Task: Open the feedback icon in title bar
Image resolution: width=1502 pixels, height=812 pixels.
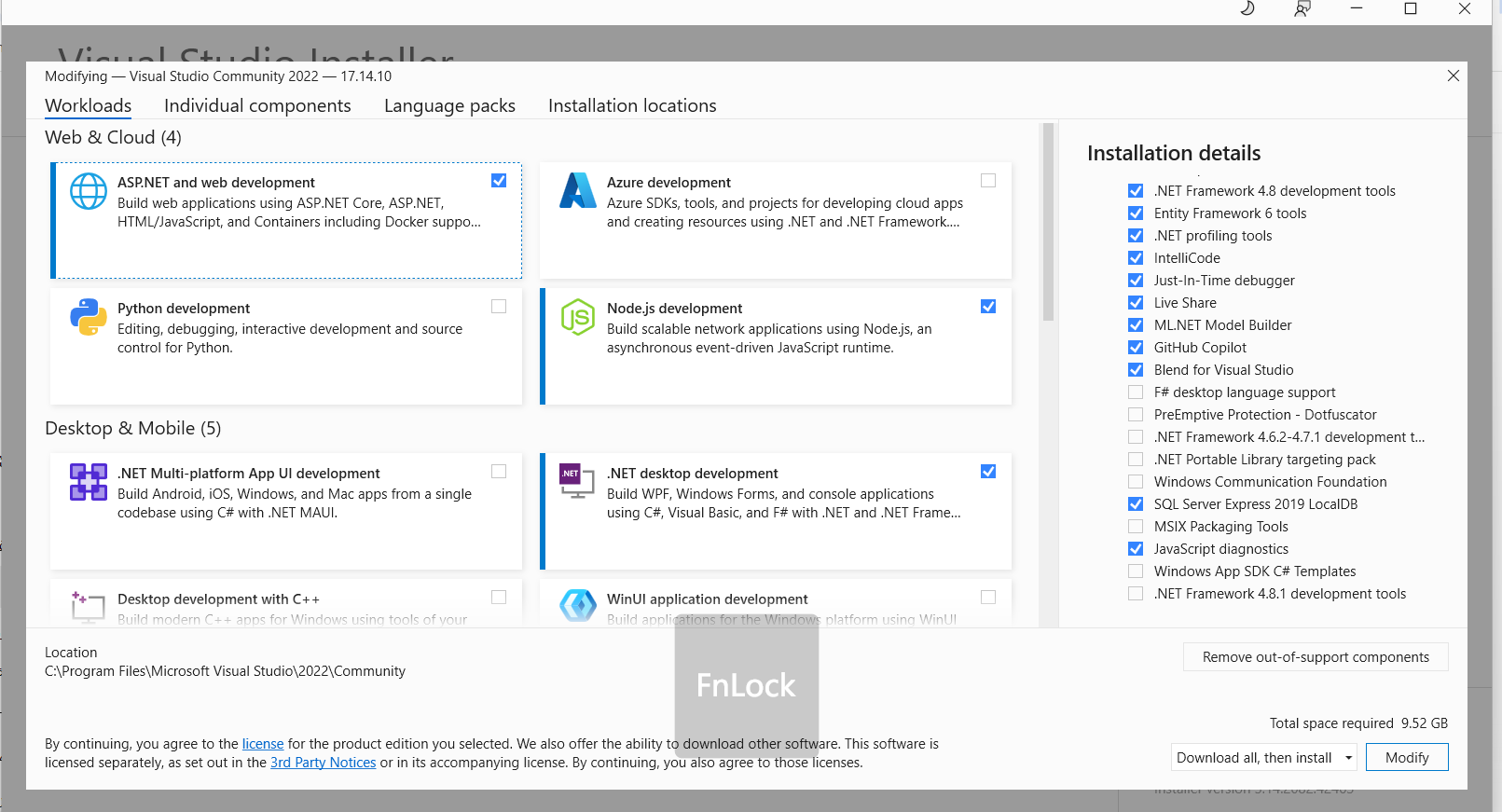Action: 1302,8
